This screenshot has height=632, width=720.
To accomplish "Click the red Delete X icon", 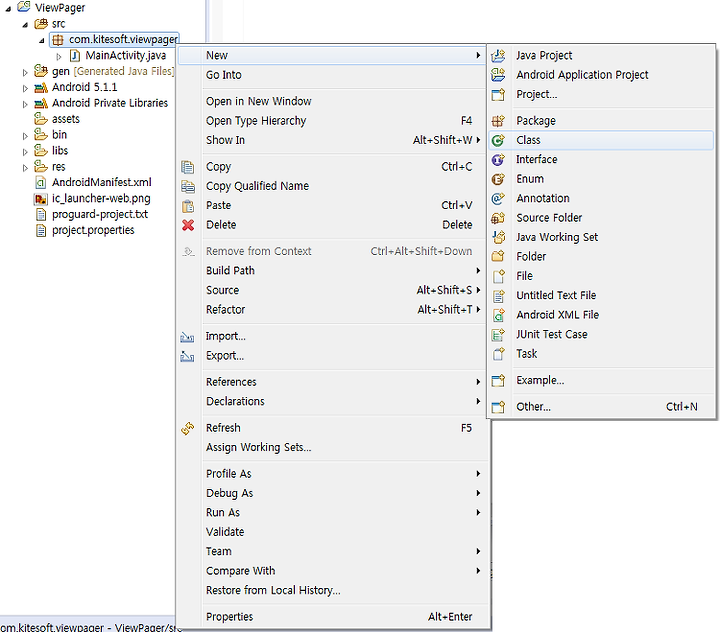I will tap(187, 225).
